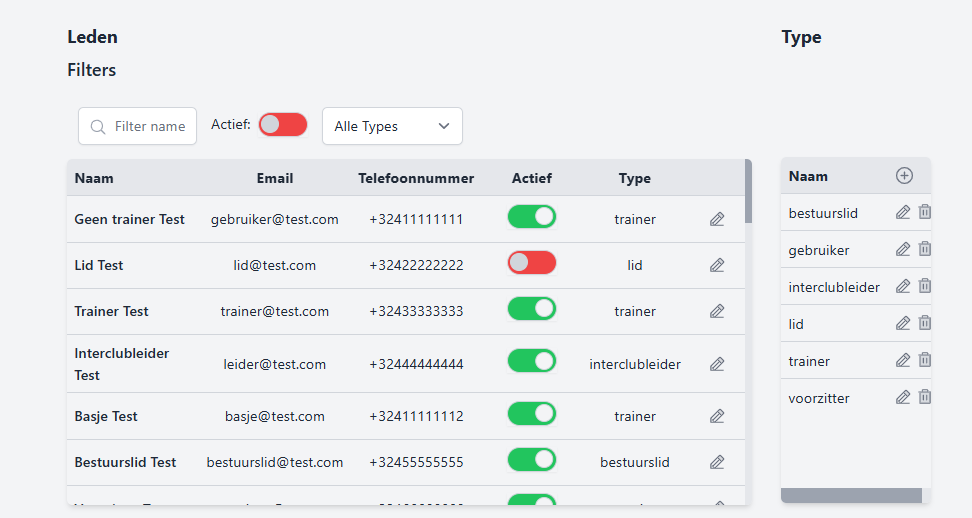Edit the Bestuurslid Test member
Screen dimensions: 972x518
pyautogui.click(x=717, y=462)
